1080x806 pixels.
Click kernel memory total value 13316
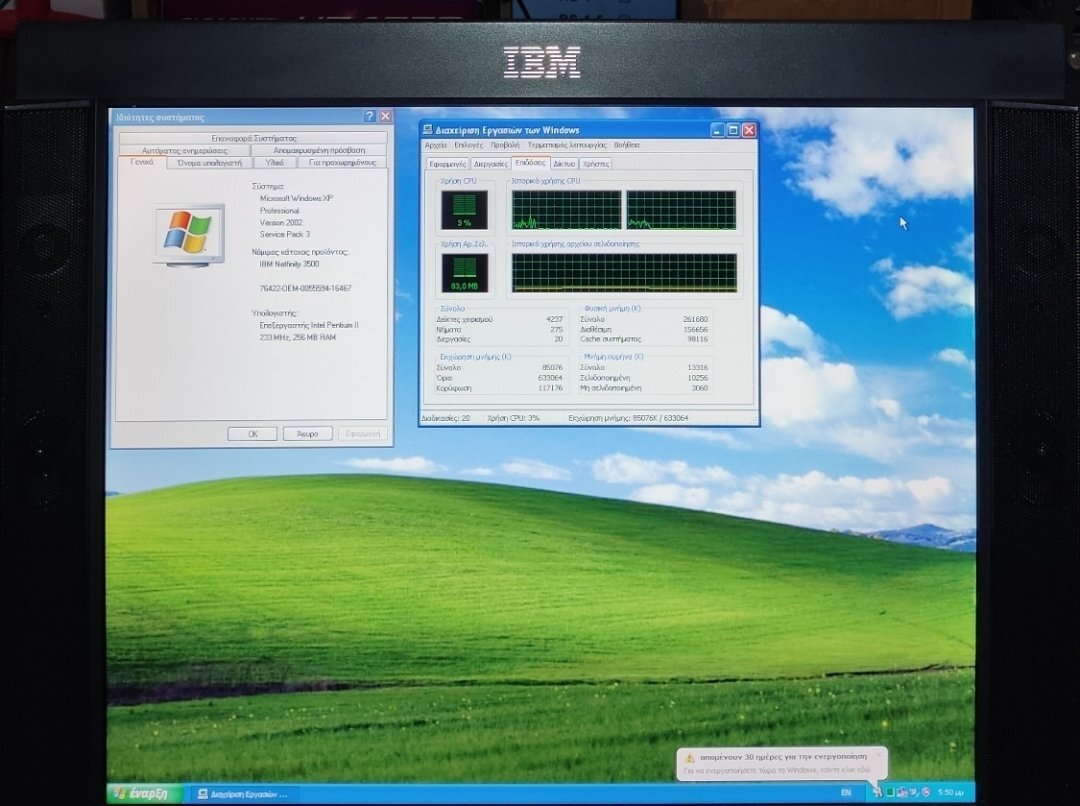coord(697,368)
